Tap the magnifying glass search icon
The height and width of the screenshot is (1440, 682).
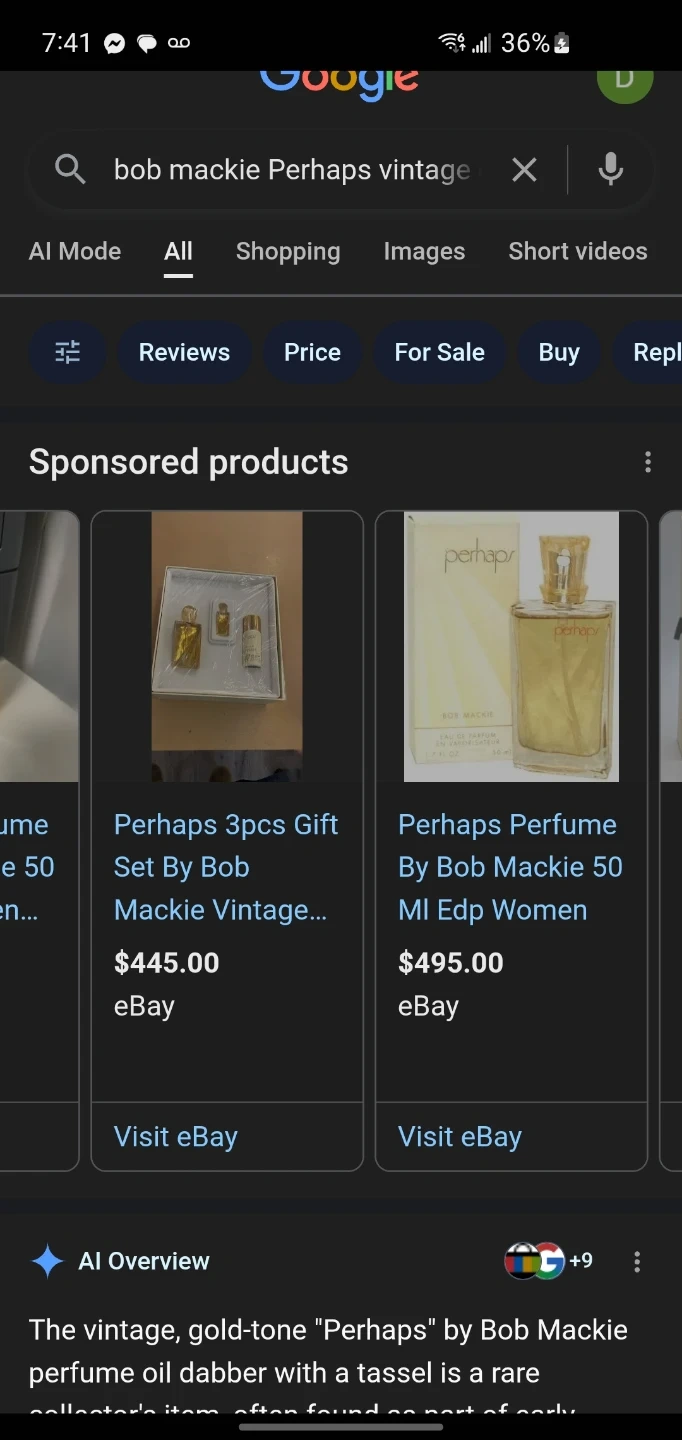point(70,169)
